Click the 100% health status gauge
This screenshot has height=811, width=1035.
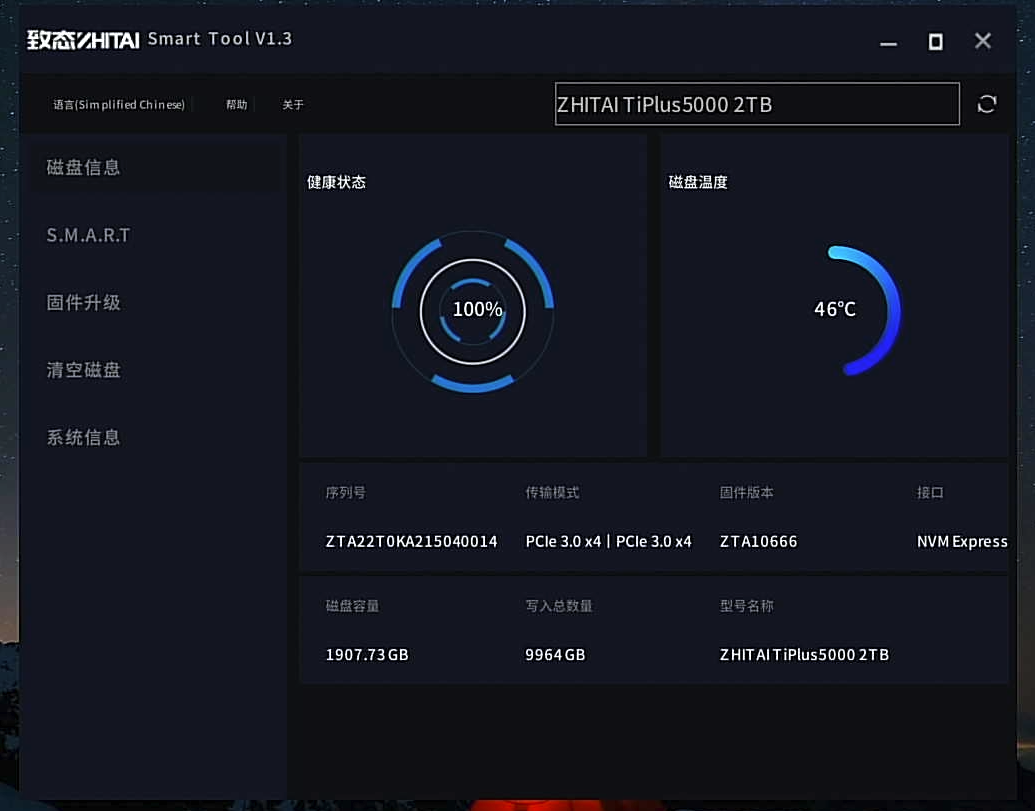click(473, 310)
